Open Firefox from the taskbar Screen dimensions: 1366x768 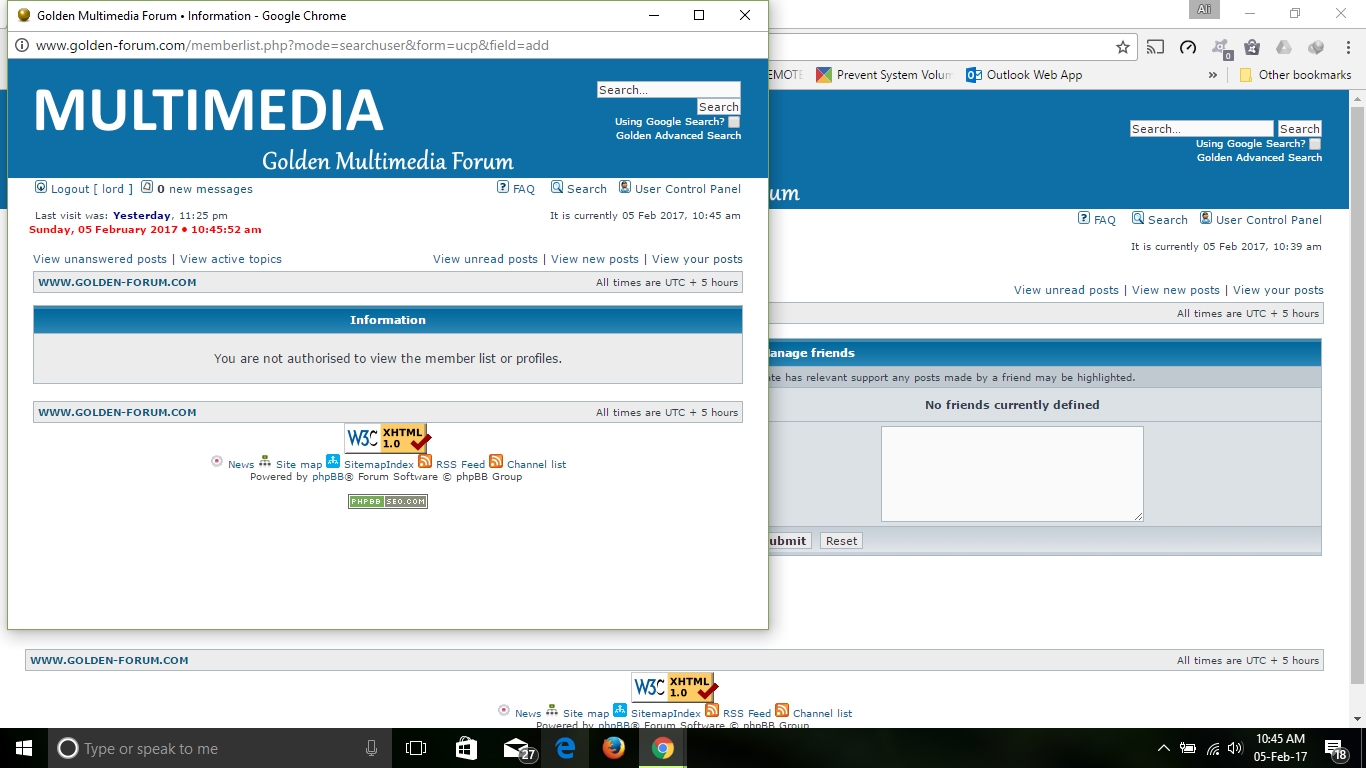point(614,748)
